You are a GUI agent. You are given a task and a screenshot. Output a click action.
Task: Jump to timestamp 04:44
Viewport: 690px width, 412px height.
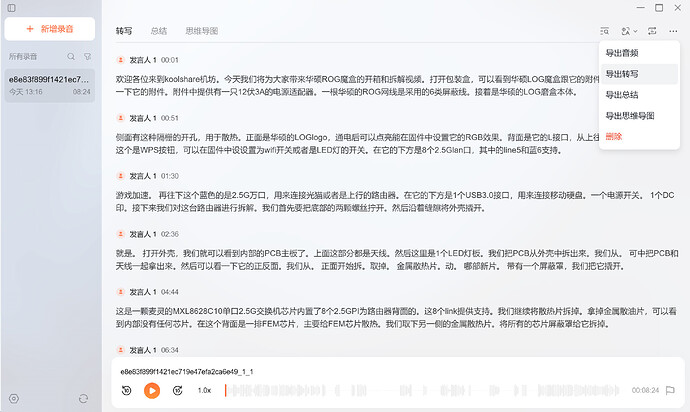(x=169, y=292)
